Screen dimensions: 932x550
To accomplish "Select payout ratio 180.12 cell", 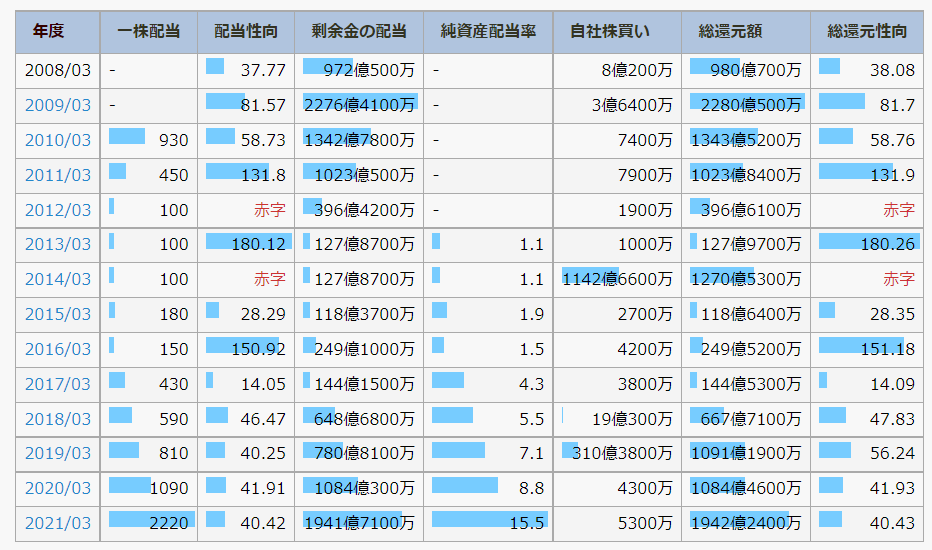I will (245, 244).
